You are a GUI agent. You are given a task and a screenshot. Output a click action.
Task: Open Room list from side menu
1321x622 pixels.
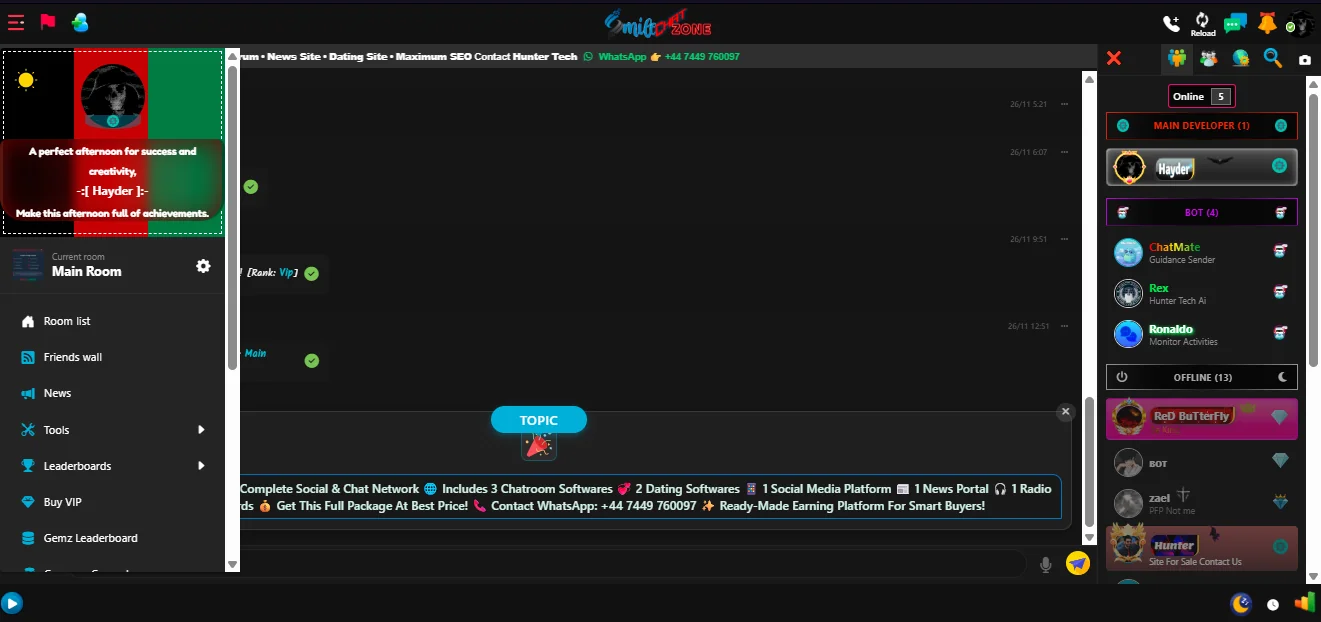tap(67, 321)
